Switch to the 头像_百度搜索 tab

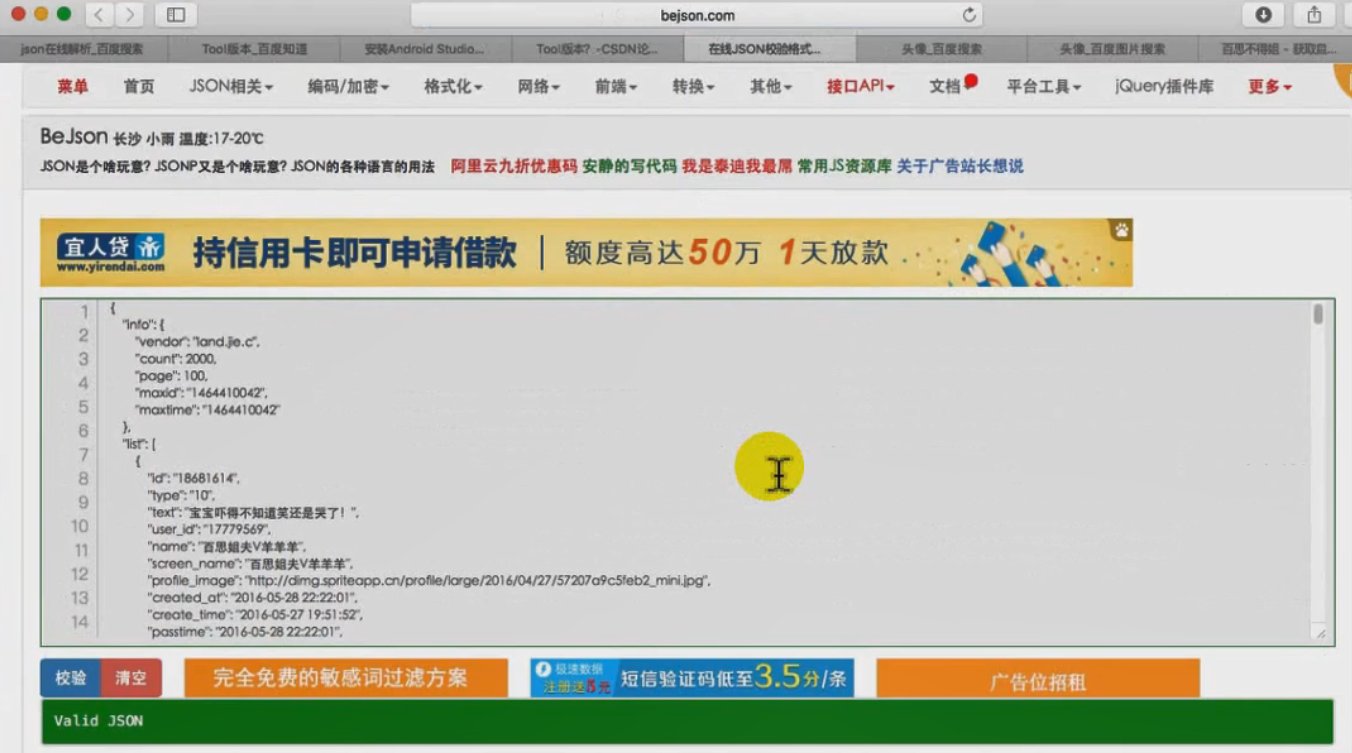coord(941,49)
